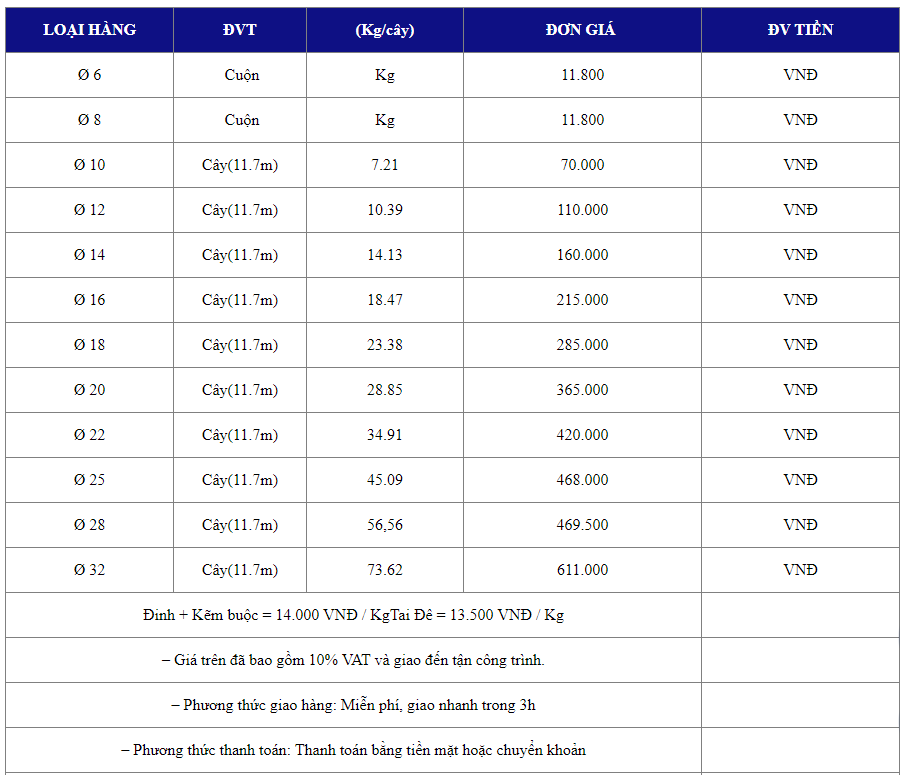Viewport: 900px width, 775px height.
Task: Click the Đinh + Kẽm buộc price note
Action: pos(353,615)
